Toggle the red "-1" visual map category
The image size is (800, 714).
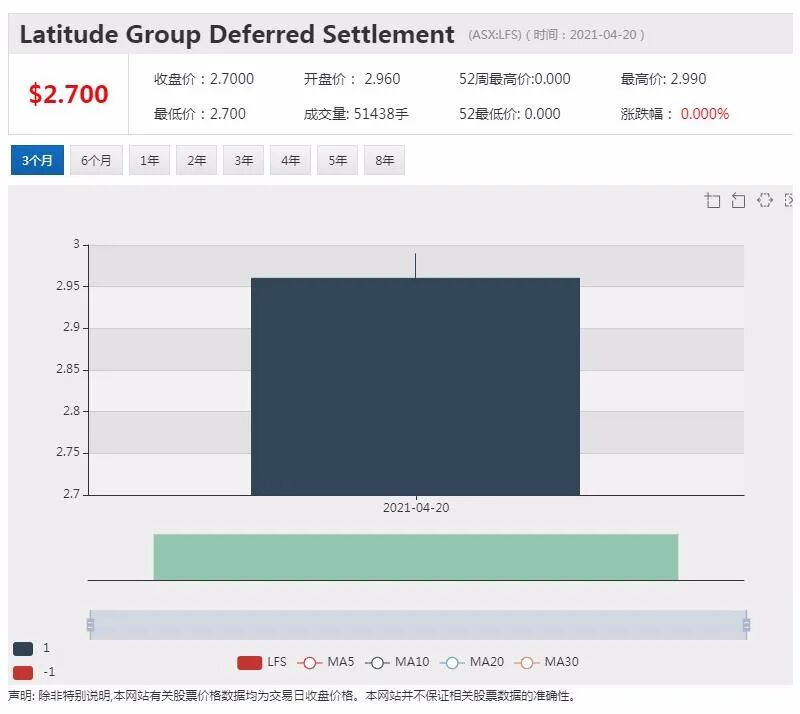(33, 672)
